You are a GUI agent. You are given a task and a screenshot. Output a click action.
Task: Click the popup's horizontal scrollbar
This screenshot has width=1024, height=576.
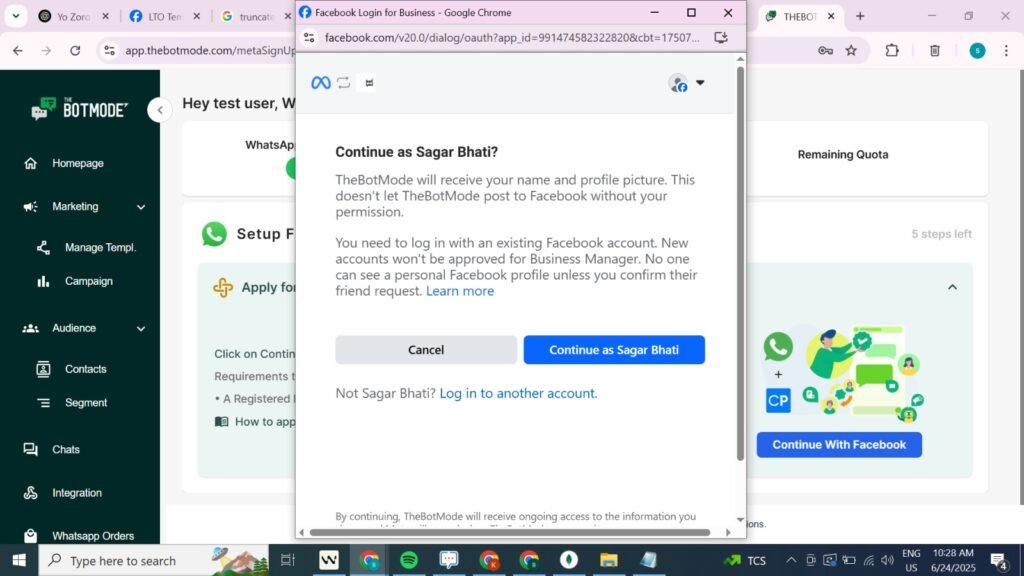[509, 532]
